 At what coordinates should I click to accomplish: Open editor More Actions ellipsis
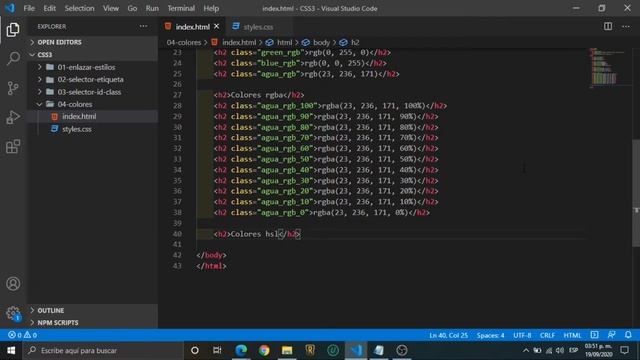pos(626,27)
